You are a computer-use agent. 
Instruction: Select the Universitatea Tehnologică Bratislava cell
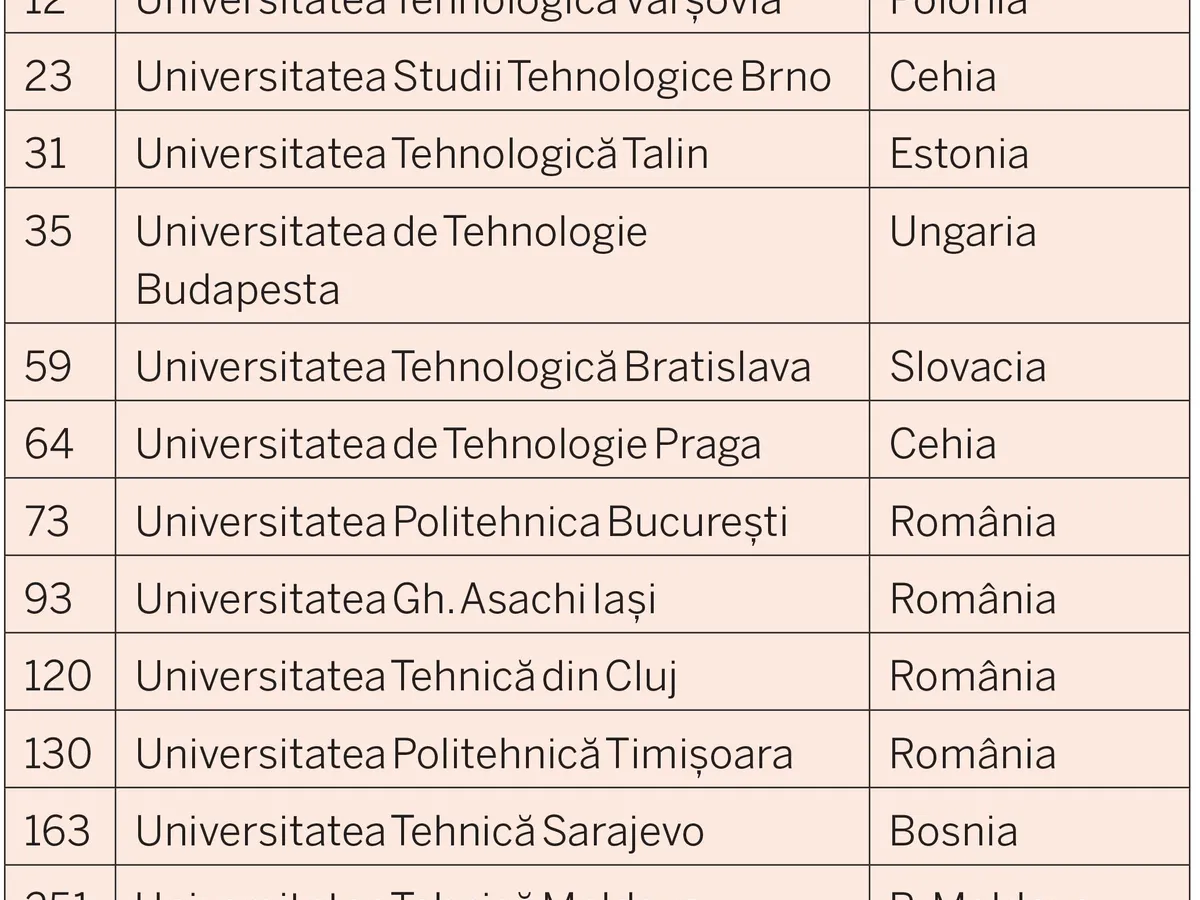tap(473, 367)
